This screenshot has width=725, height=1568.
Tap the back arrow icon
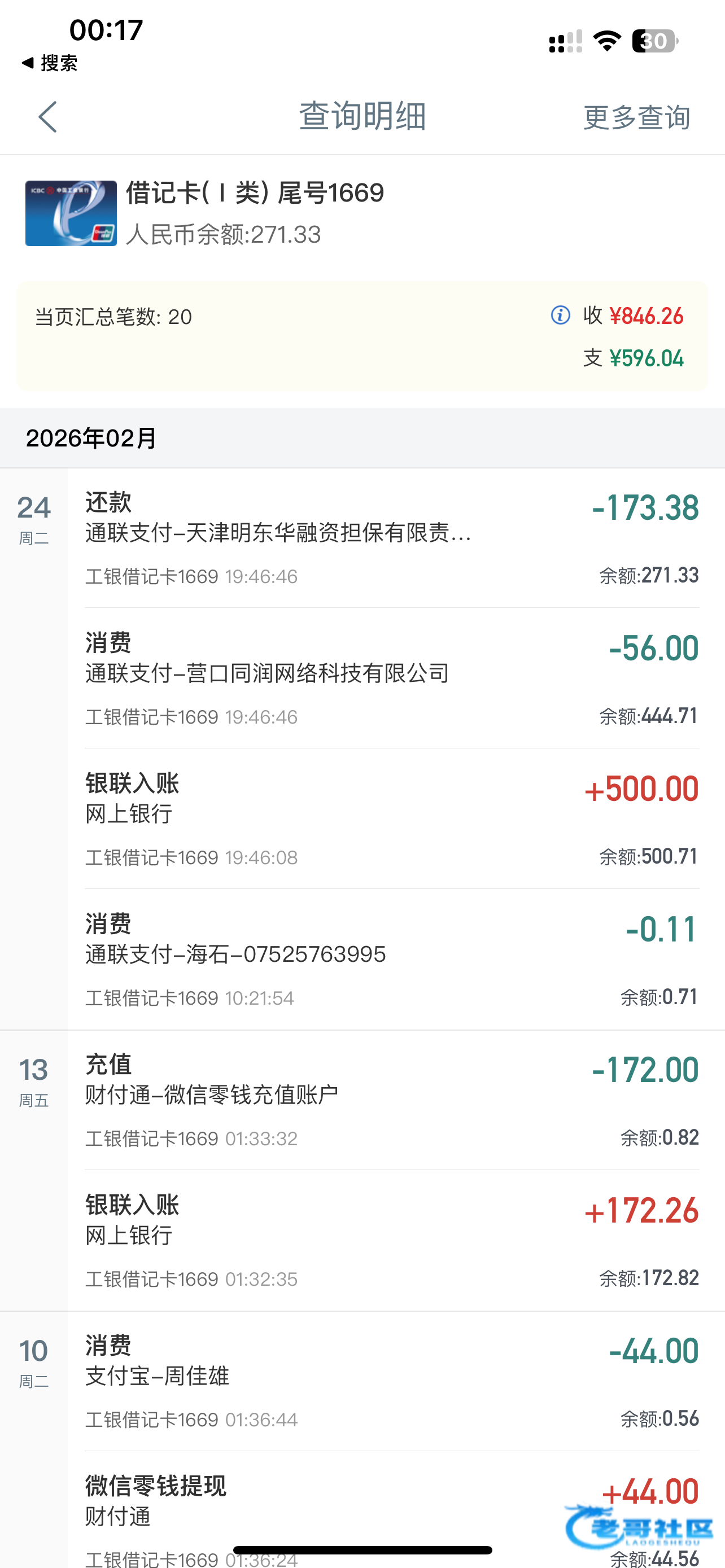coord(47,117)
